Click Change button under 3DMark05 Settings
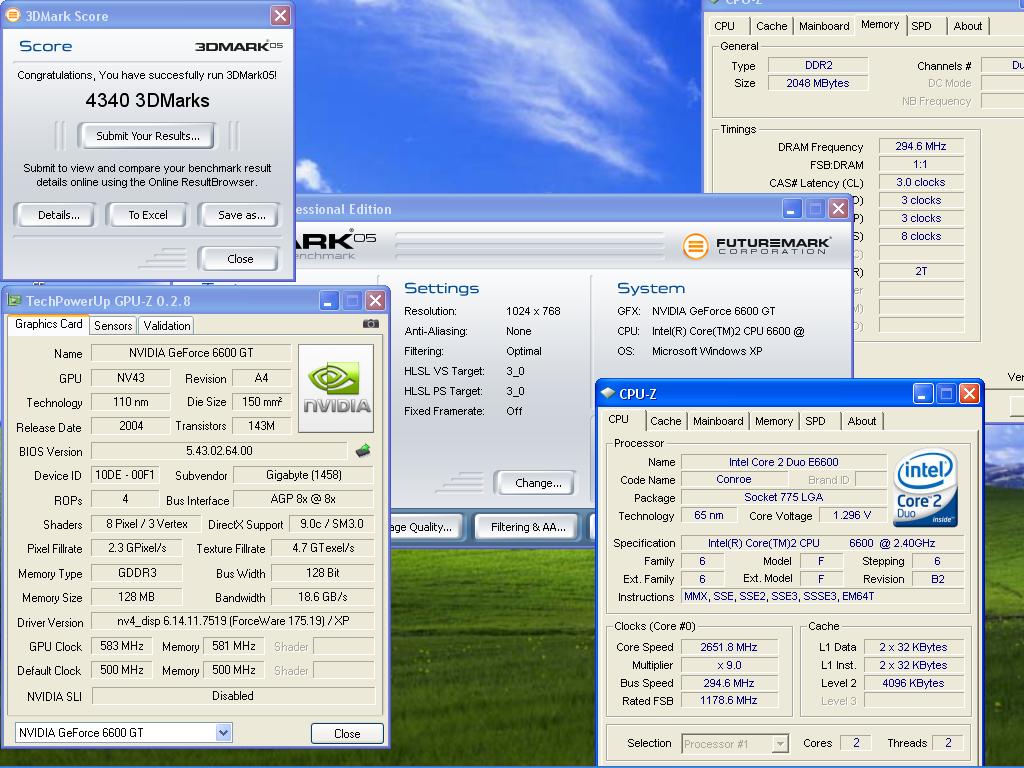This screenshot has height=768, width=1024. click(537, 483)
